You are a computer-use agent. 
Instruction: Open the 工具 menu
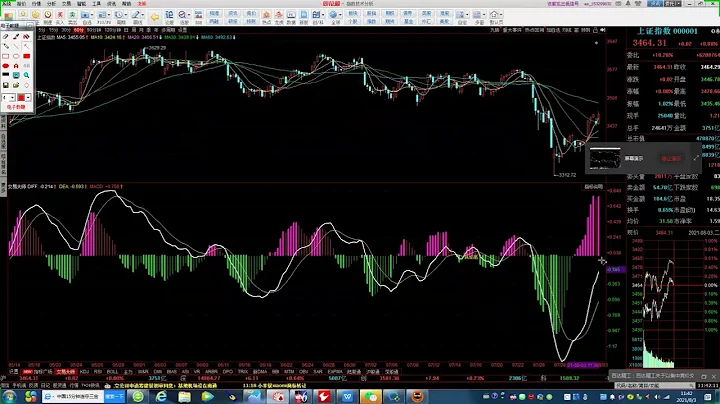point(96,4)
